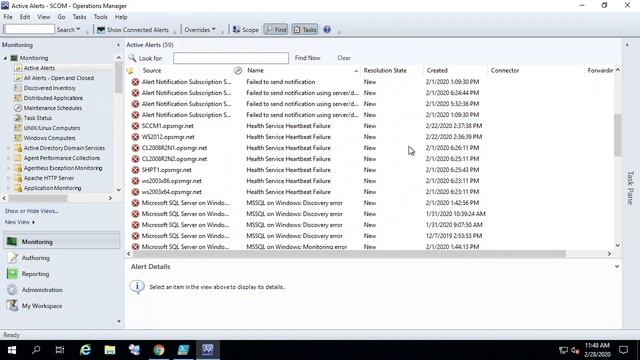Click the Clear link next to Find Now
This screenshot has width=640, height=360.
click(344, 58)
